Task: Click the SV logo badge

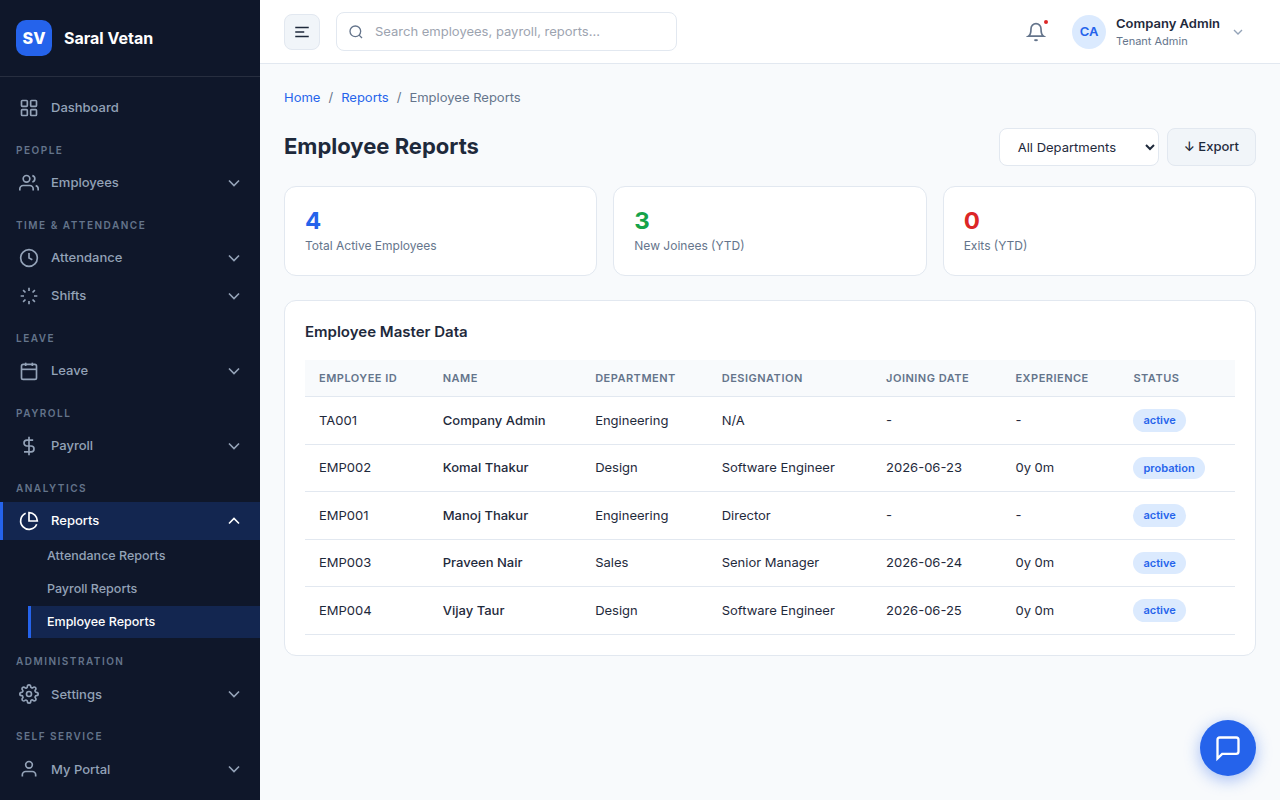Action: tap(34, 38)
